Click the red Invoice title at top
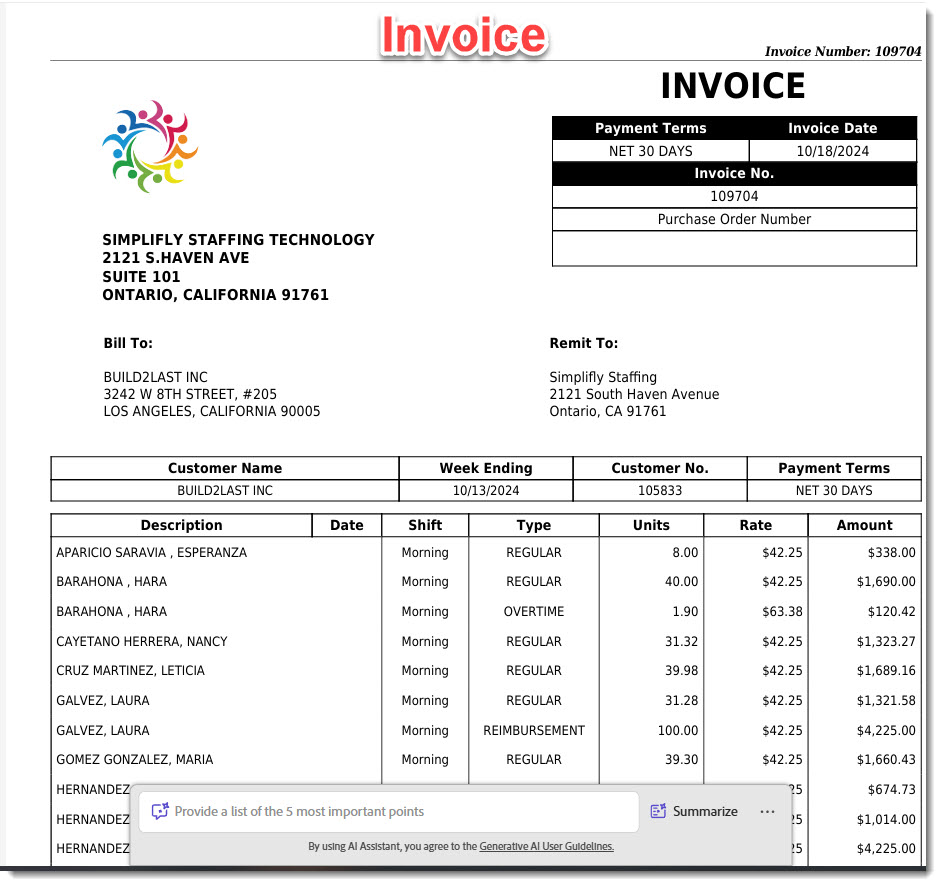This screenshot has width=941, height=886. pos(463,36)
